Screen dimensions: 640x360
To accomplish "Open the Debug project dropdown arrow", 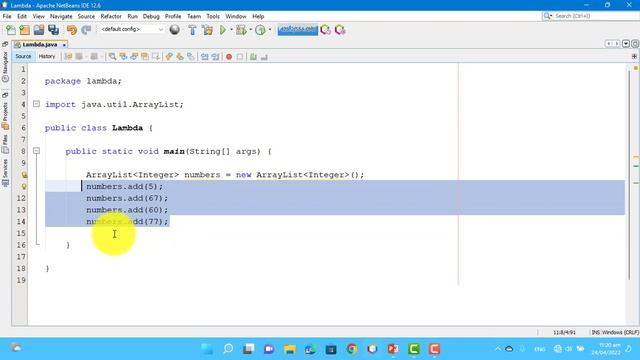I will click(250, 30).
